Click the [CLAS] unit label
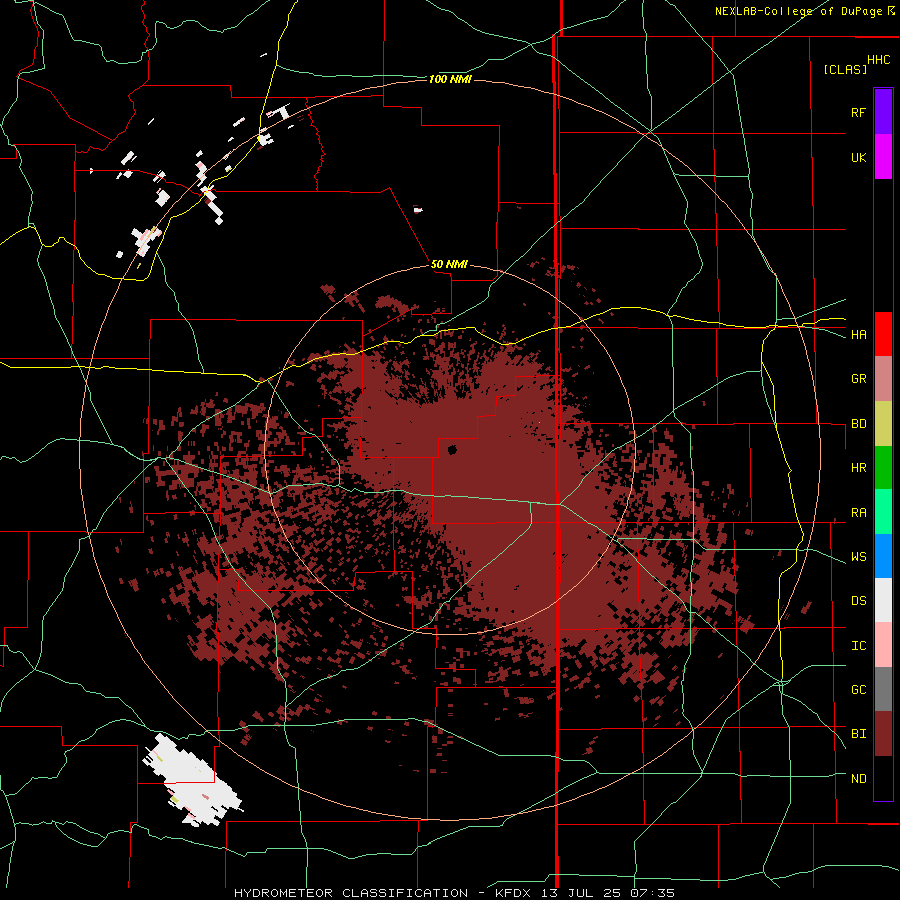Image resolution: width=900 pixels, height=900 pixels. pos(845,69)
